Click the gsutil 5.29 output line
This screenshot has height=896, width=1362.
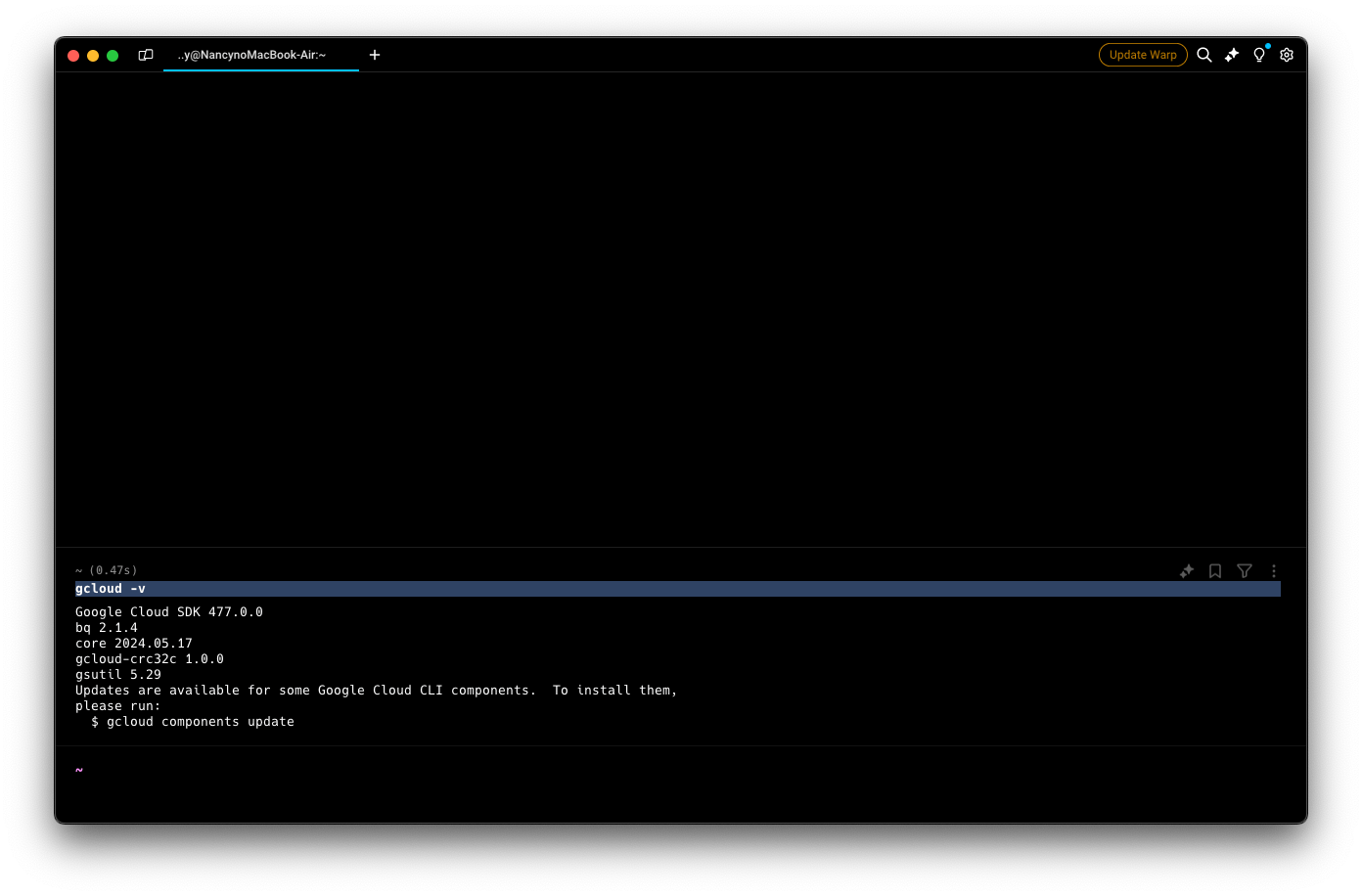click(x=118, y=675)
